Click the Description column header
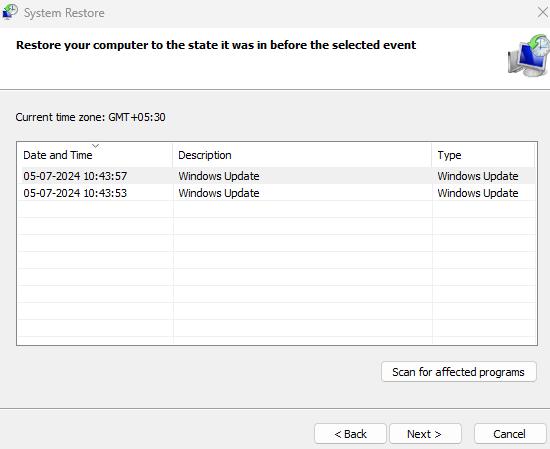Image resolution: width=550 pixels, height=449 pixels. click(302, 155)
